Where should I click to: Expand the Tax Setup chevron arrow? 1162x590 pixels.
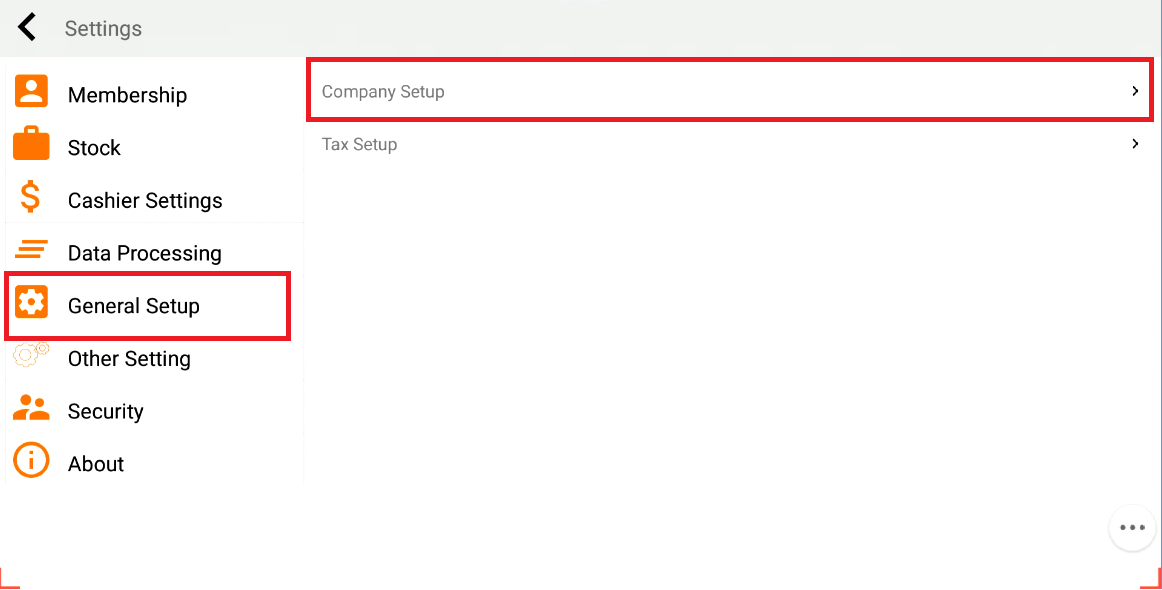(1135, 144)
